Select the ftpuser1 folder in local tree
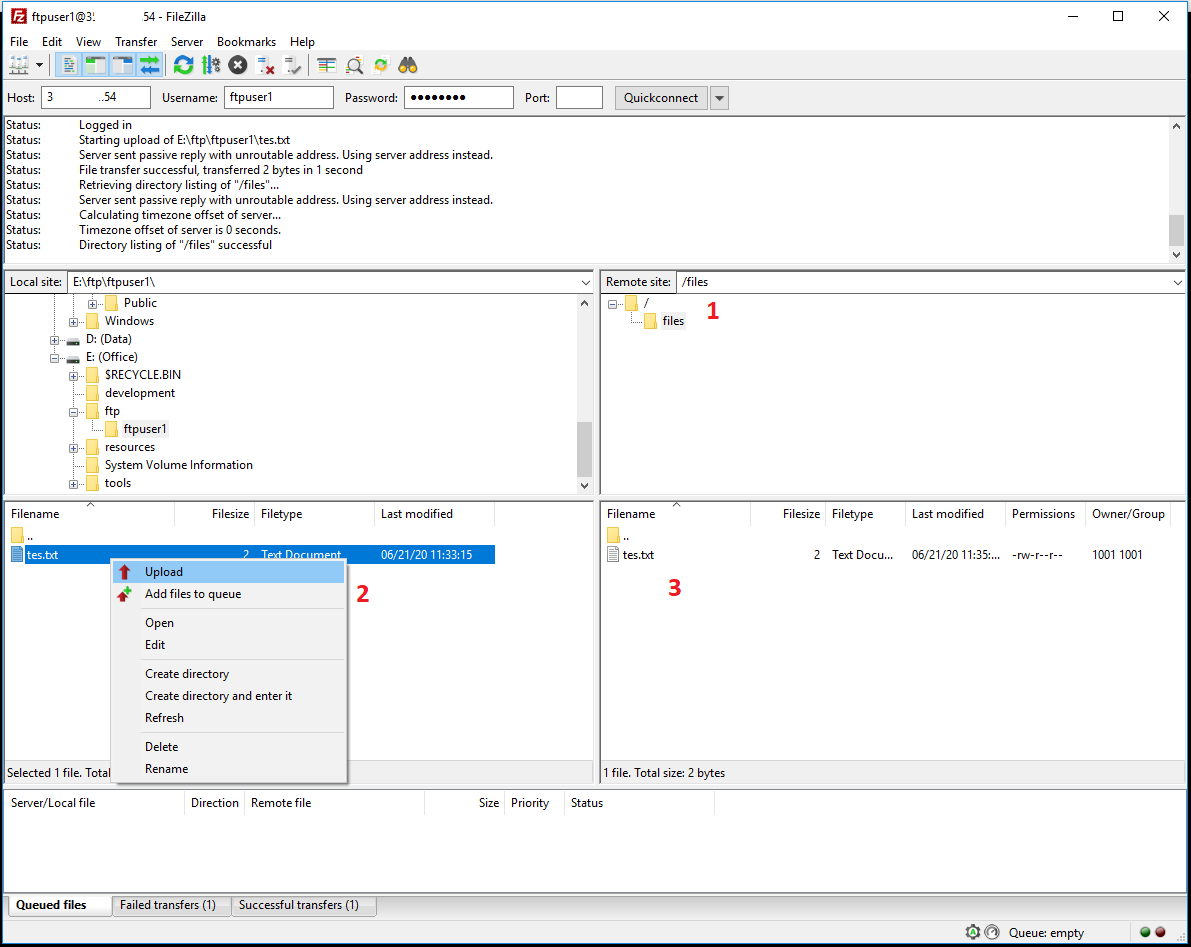The image size is (1191, 947). tap(144, 429)
